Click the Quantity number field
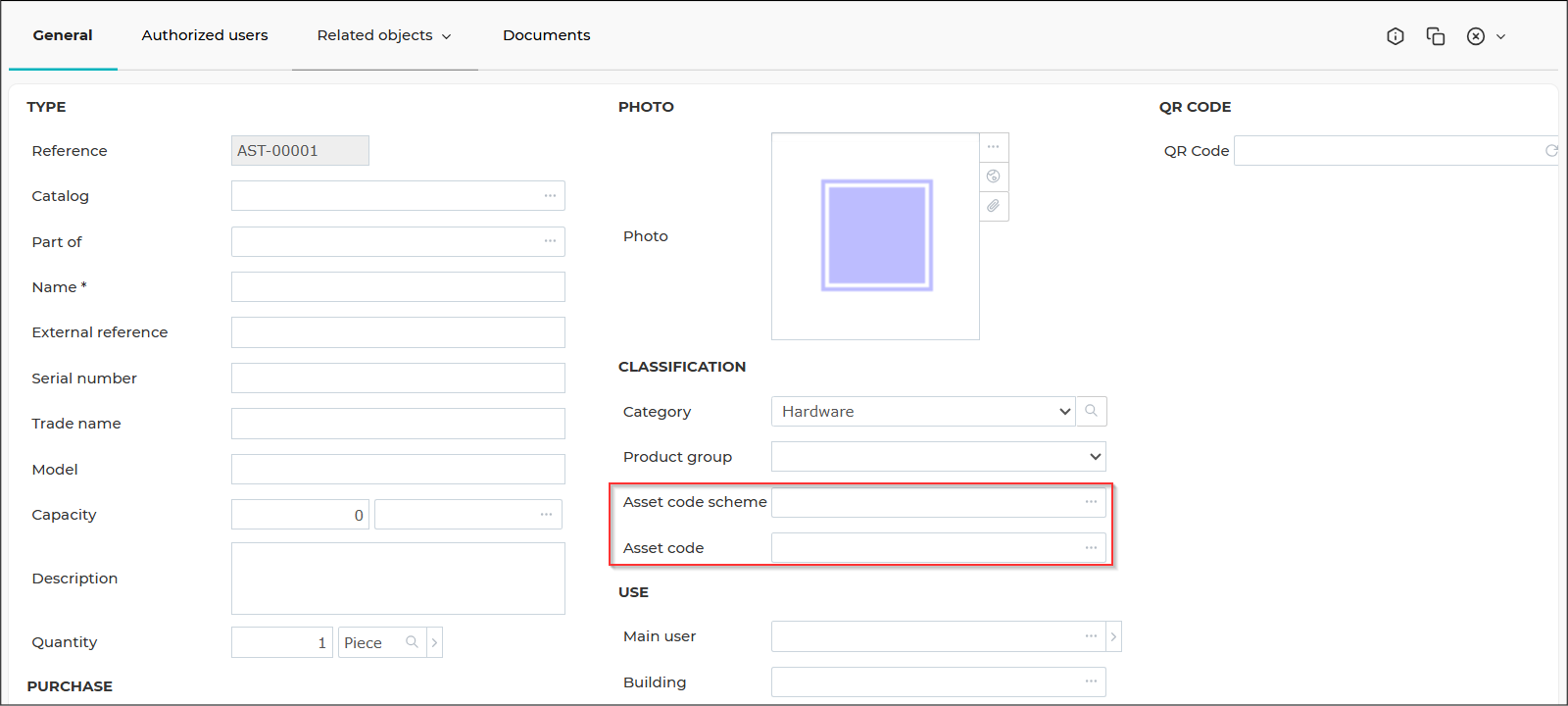This screenshot has height=706, width=1568. [282, 642]
